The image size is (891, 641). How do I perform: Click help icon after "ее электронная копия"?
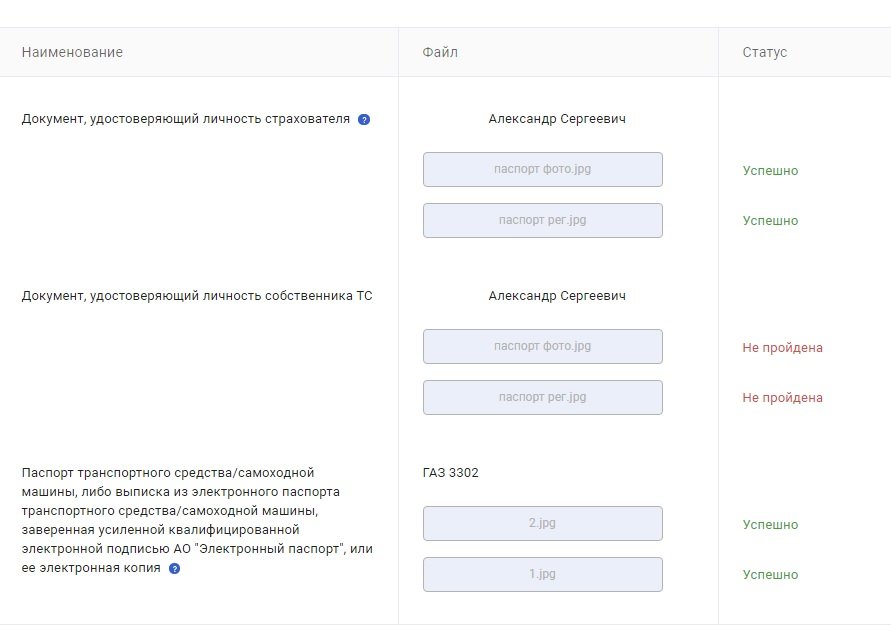[174, 568]
